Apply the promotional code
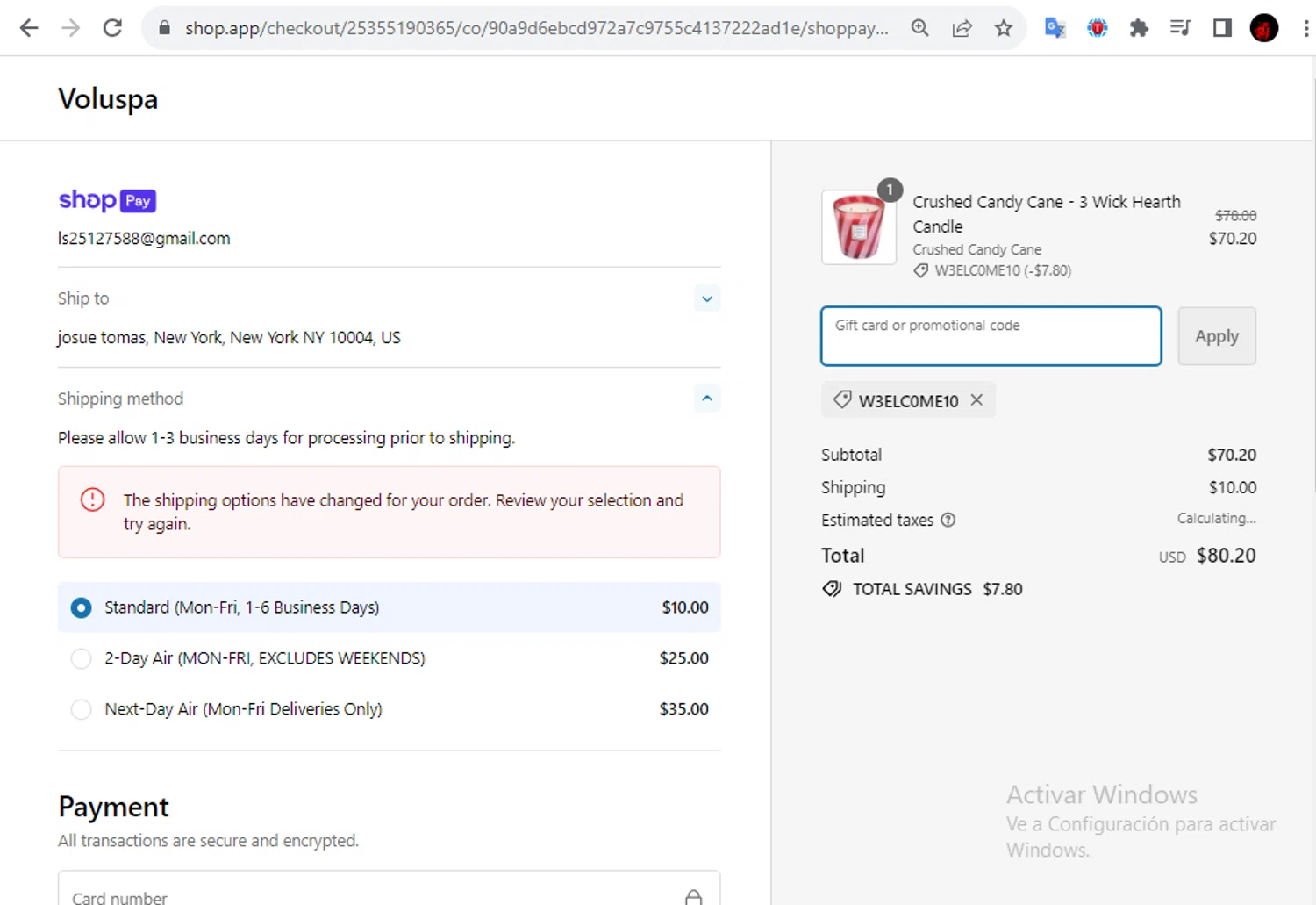The width and height of the screenshot is (1316, 905). (1217, 336)
